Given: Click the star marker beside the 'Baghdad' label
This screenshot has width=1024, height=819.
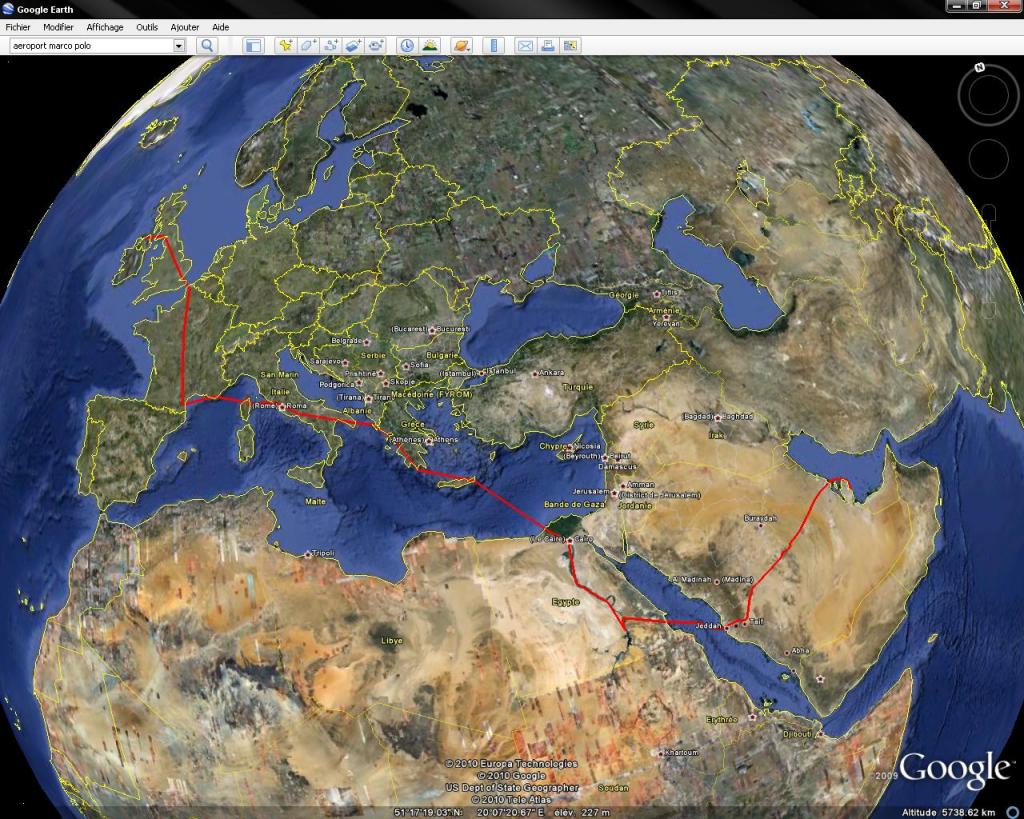Looking at the screenshot, I should pyautogui.click(x=718, y=417).
